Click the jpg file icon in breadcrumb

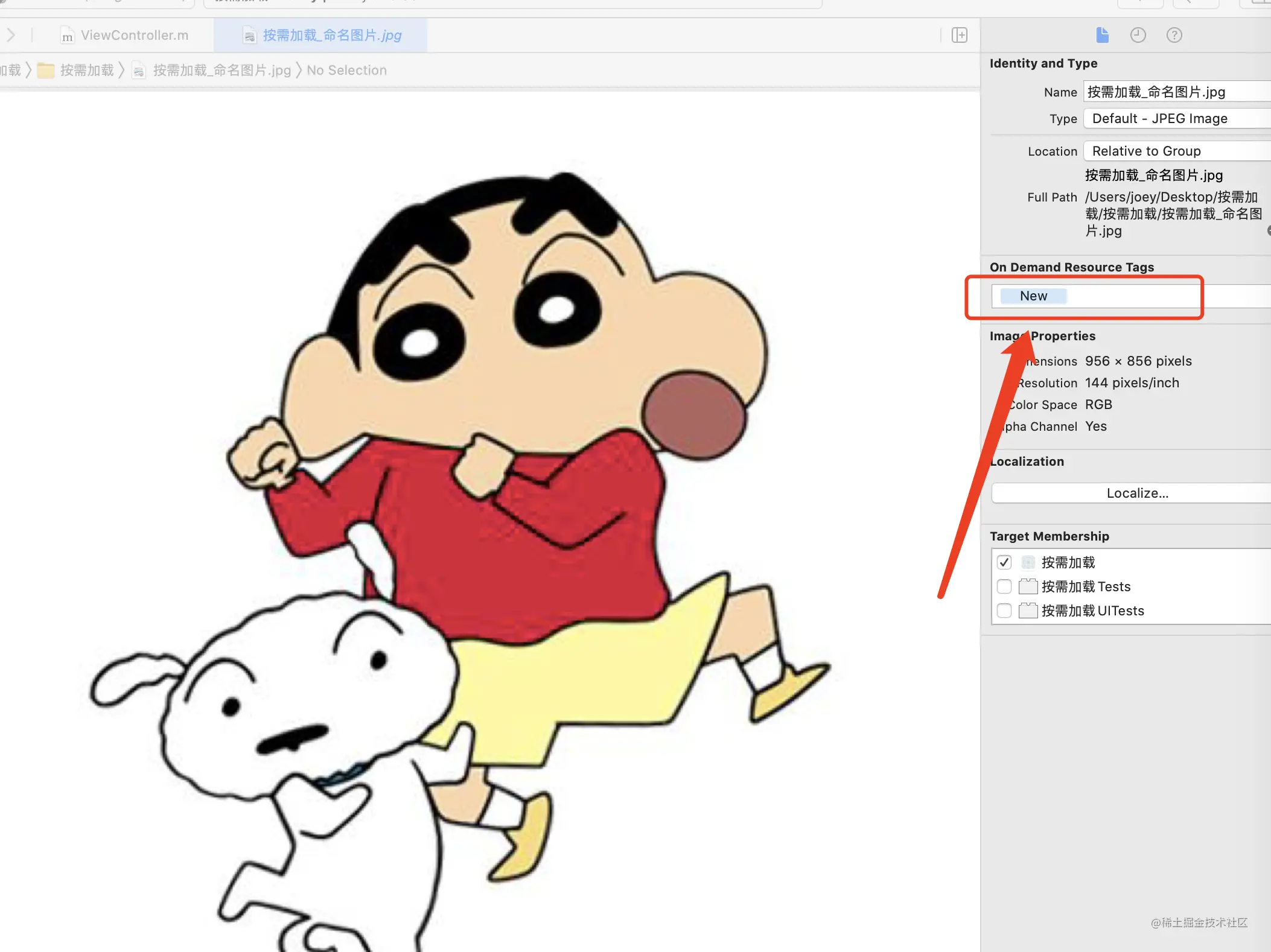coord(139,71)
